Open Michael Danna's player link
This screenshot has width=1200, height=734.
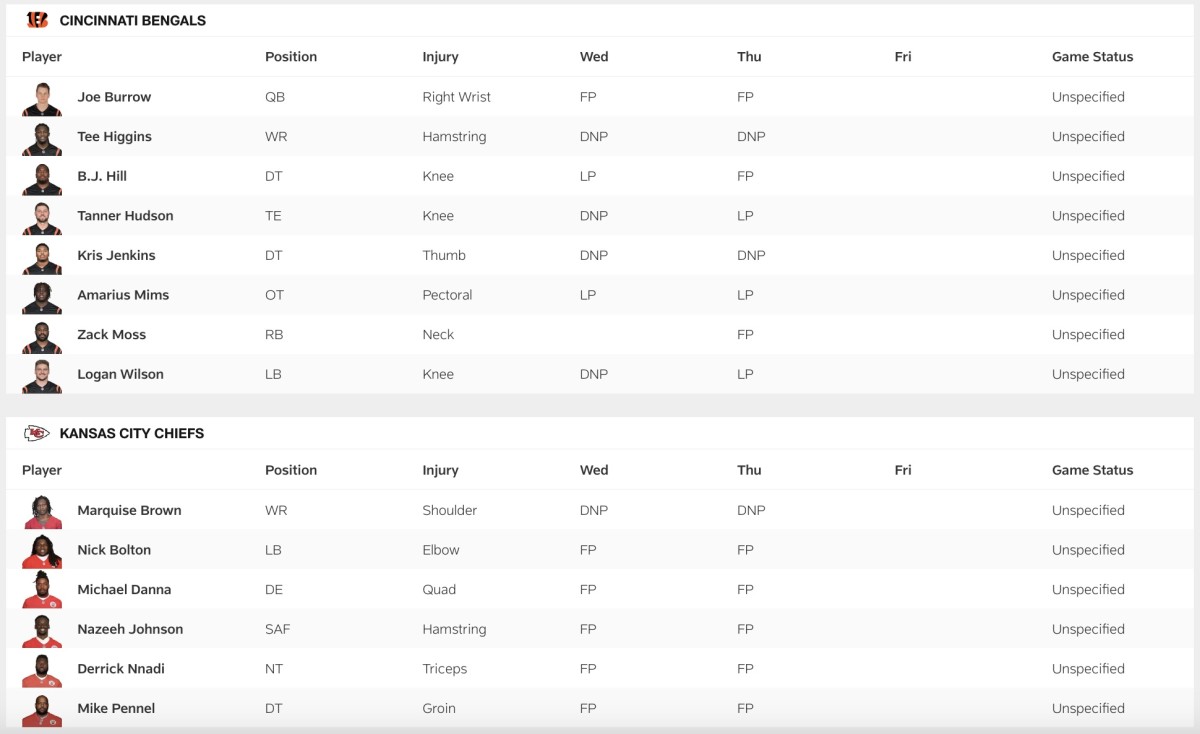coord(124,590)
